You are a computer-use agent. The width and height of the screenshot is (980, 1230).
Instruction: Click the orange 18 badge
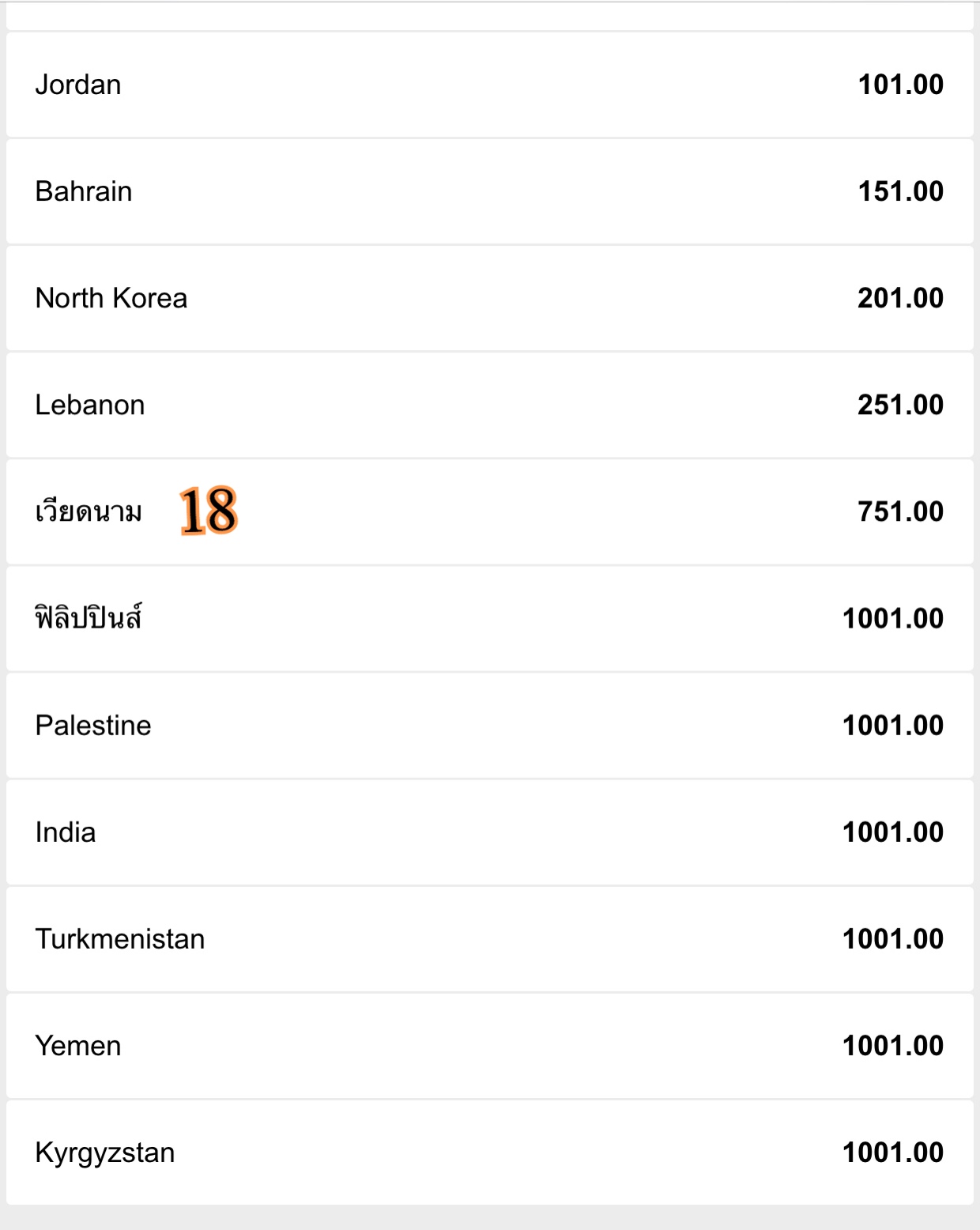(x=209, y=511)
